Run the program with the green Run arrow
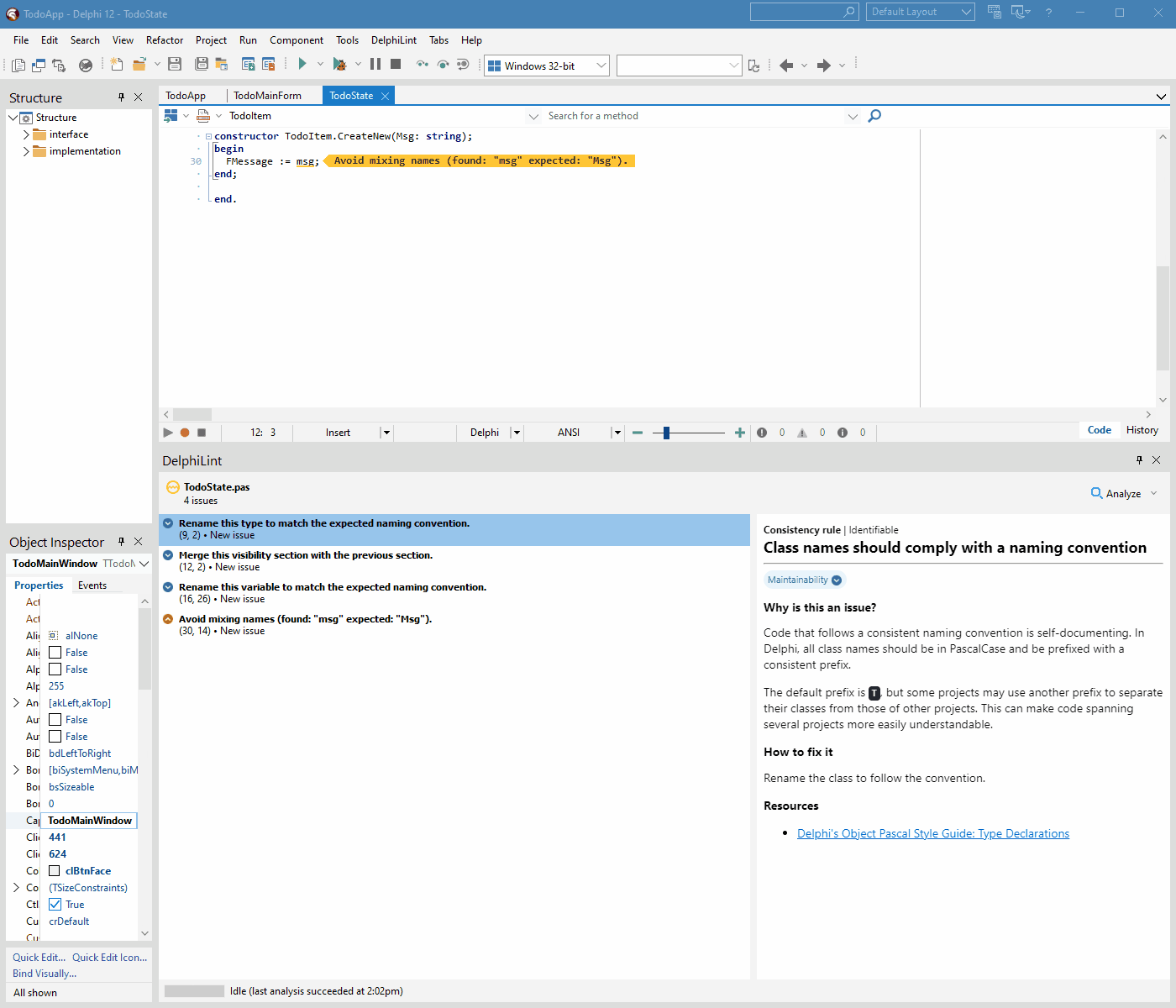The height and width of the screenshot is (1008, 1176). coord(302,64)
